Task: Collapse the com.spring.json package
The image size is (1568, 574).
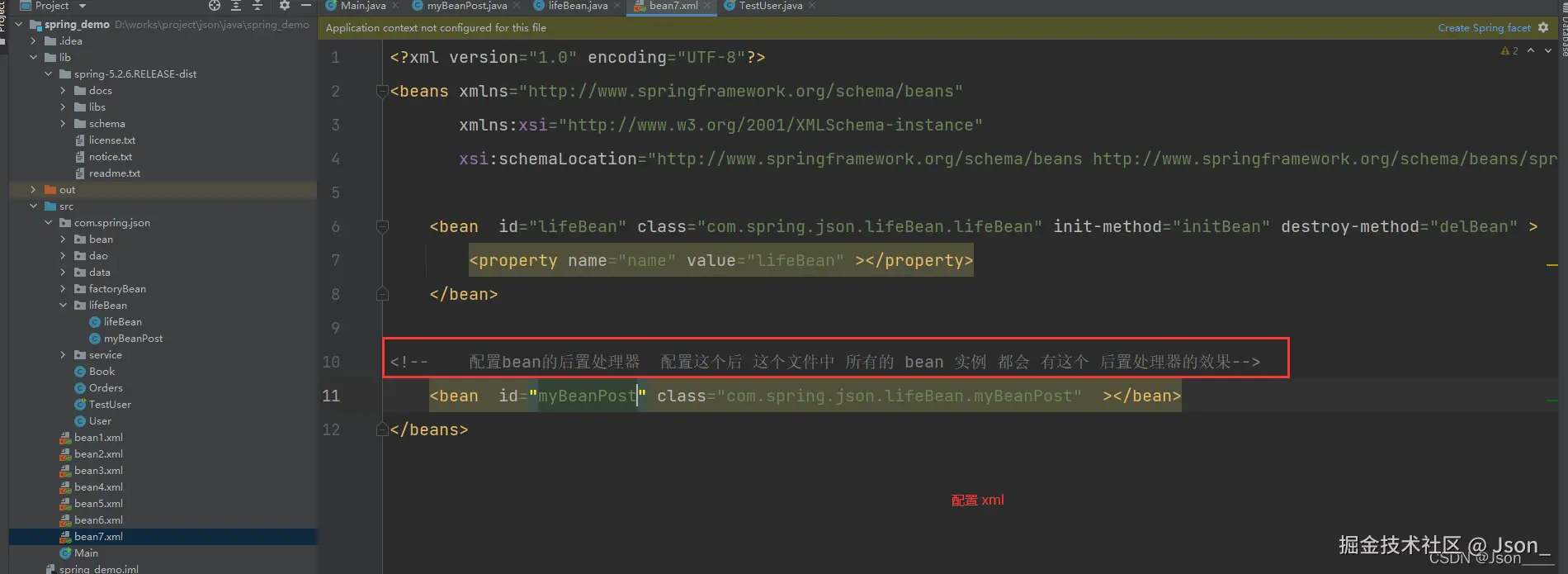Action: [48, 222]
